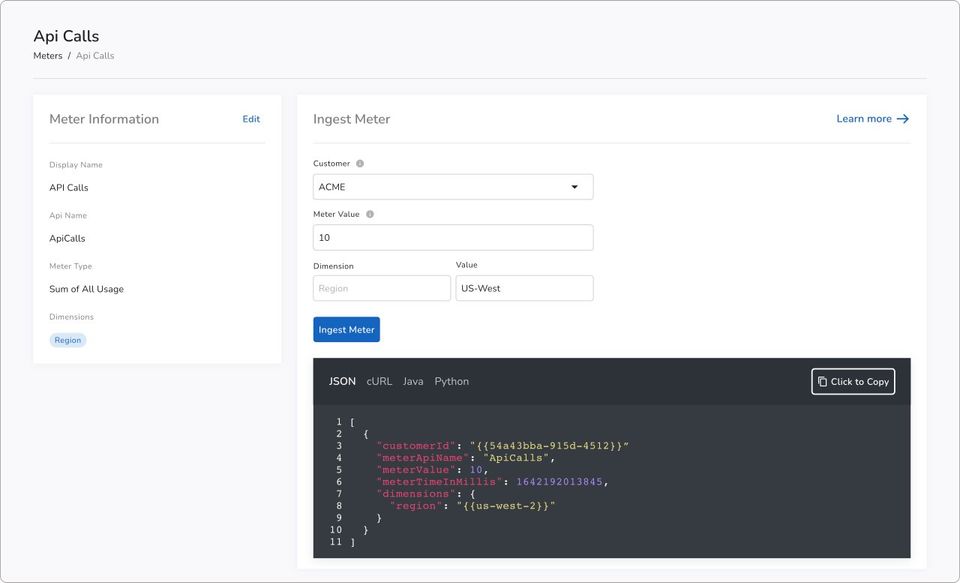Click the Customer dropdown arrow

pyautogui.click(x=574, y=187)
